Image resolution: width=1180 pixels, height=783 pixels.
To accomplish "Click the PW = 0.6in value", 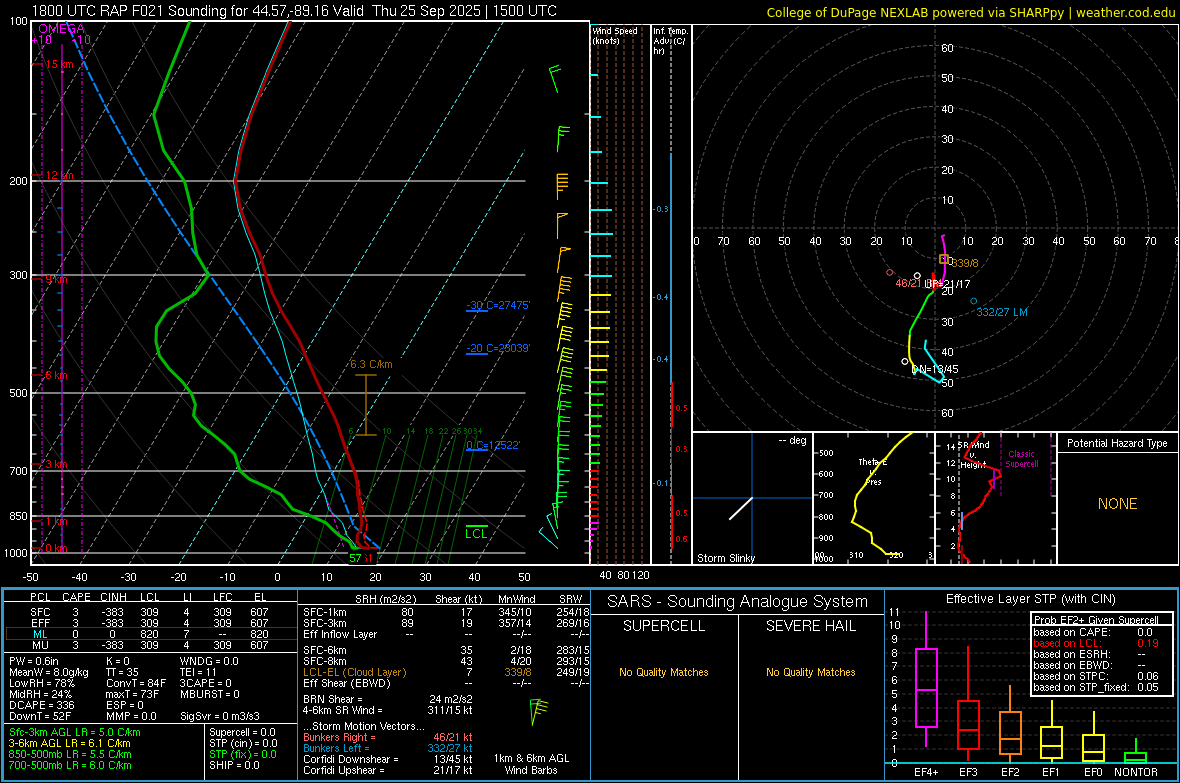I will coord(34,661).
